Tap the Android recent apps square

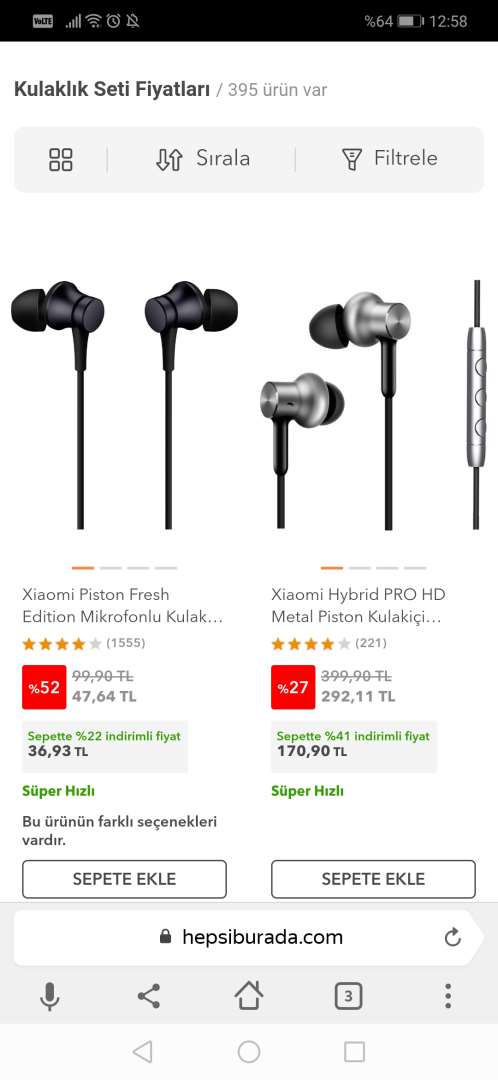click(354, 1052)
